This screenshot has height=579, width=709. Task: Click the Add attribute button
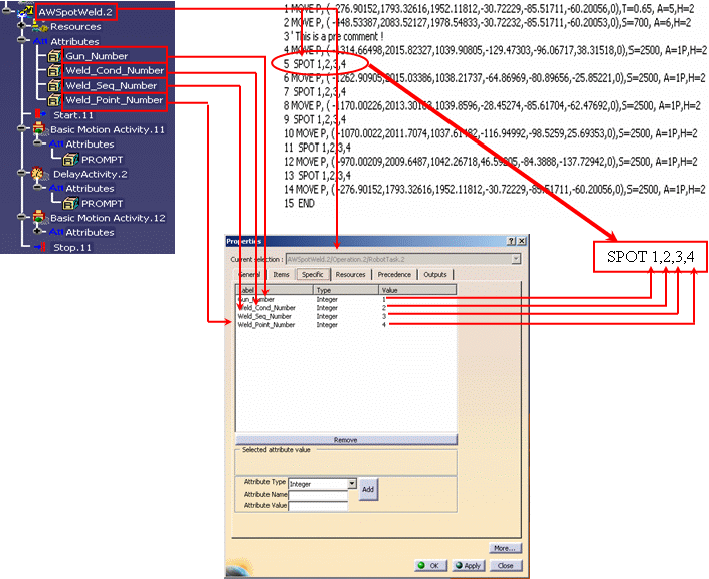[x=368, y=489]
